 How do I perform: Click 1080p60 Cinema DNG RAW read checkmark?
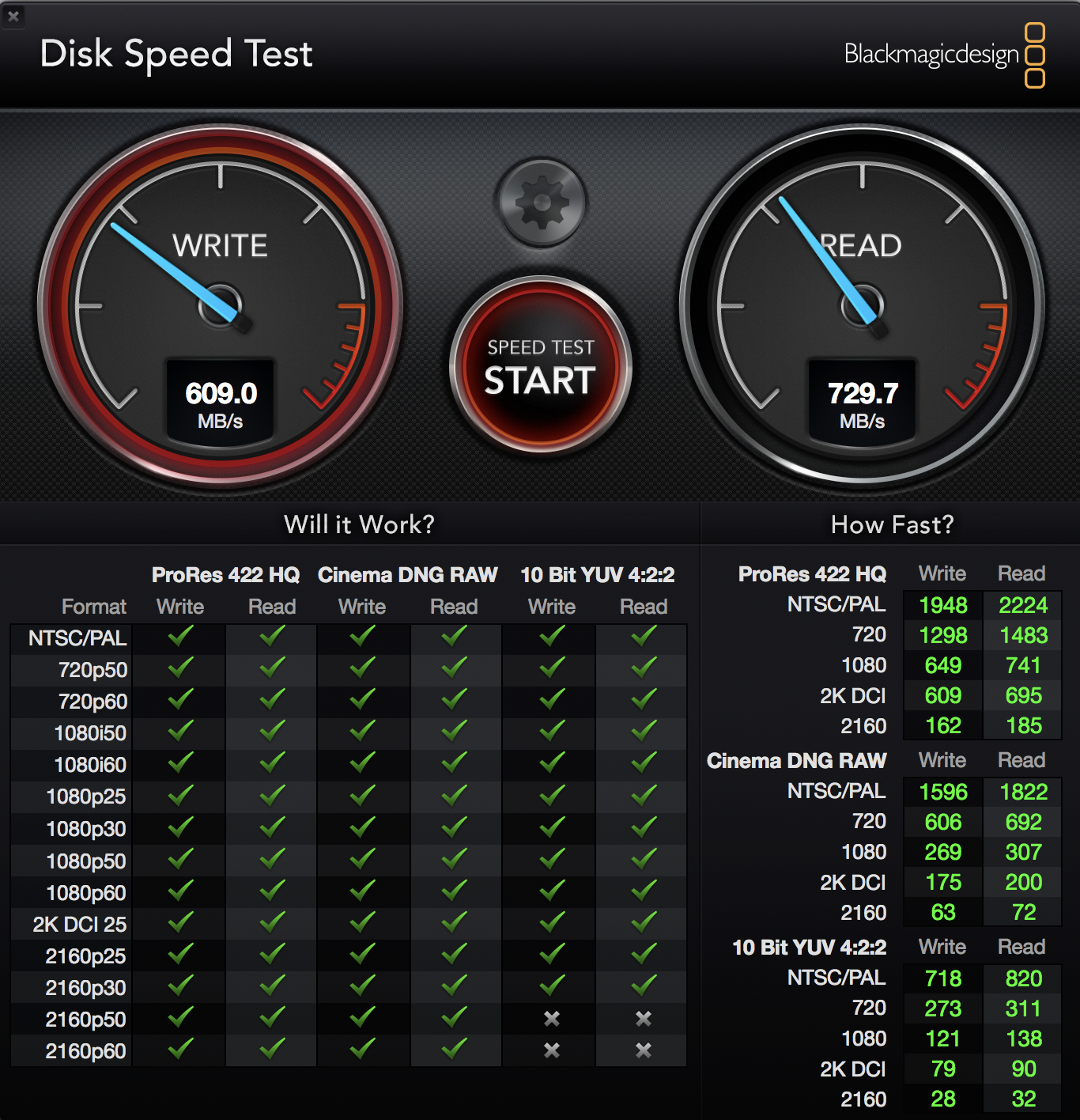(454, 891)
